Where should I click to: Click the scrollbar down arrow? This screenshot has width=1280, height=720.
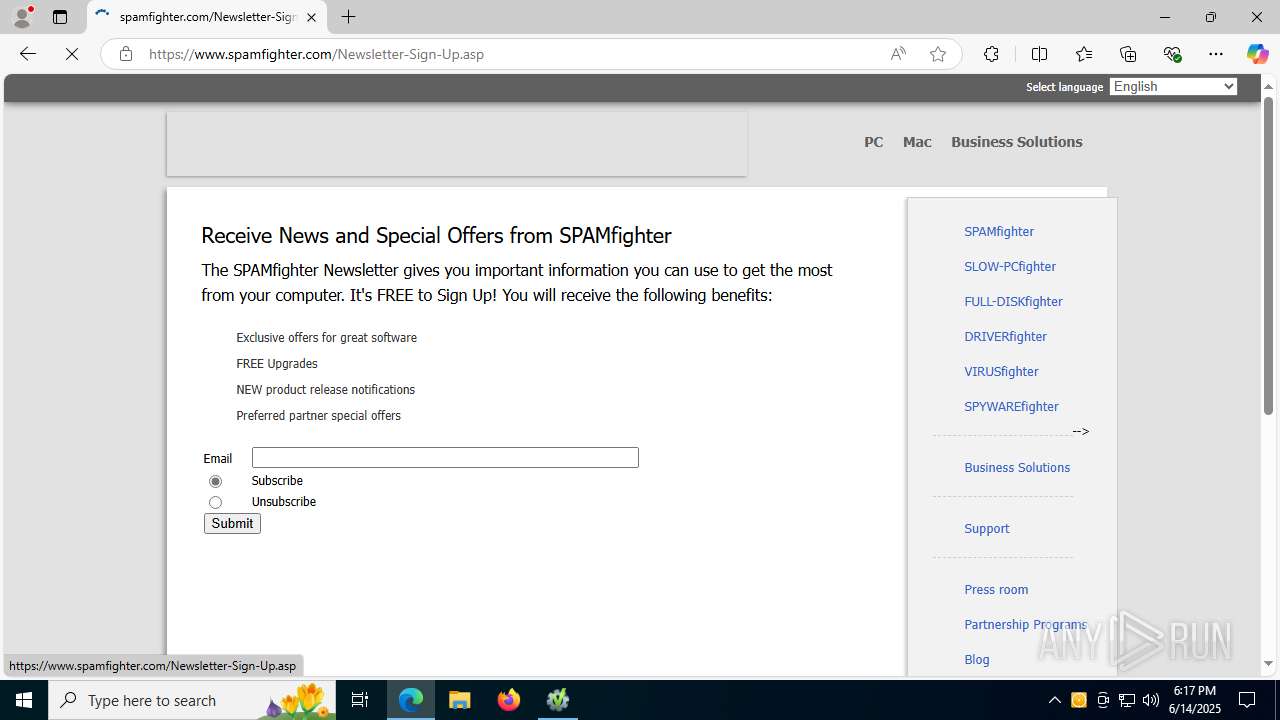coord(1268,663)
